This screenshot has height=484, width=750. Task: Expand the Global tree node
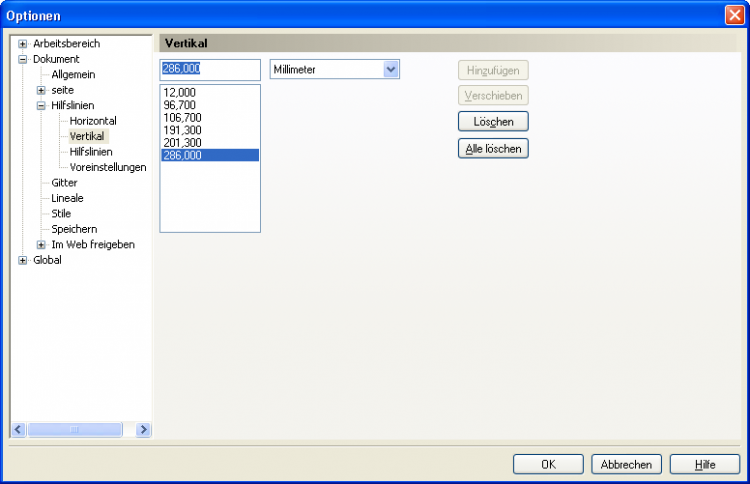(22, 260)
